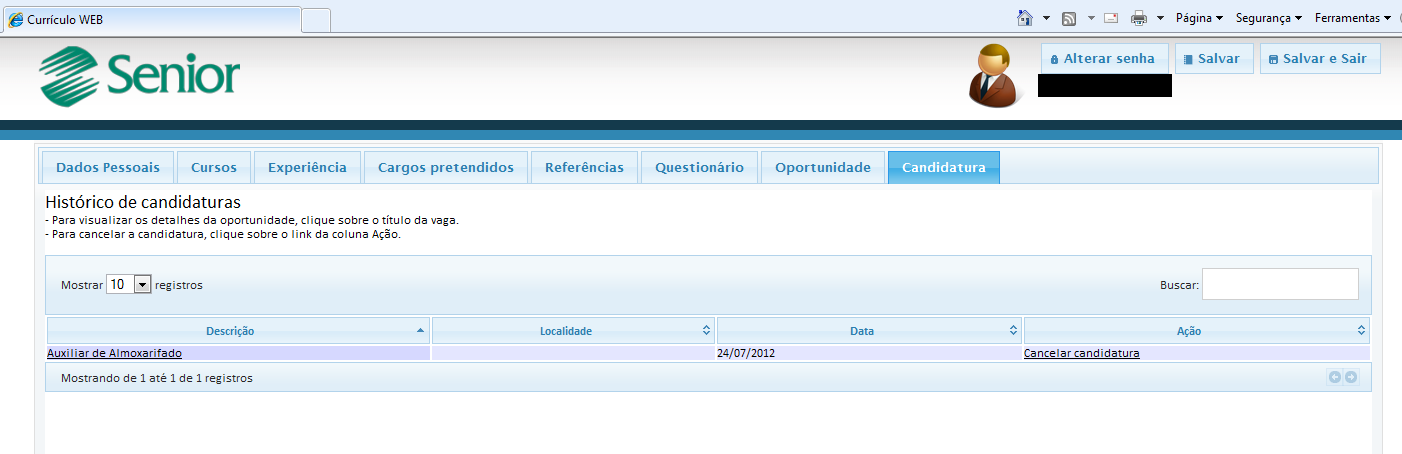
Task: Focus the Buscar search field
Action: click(1279, 284)
